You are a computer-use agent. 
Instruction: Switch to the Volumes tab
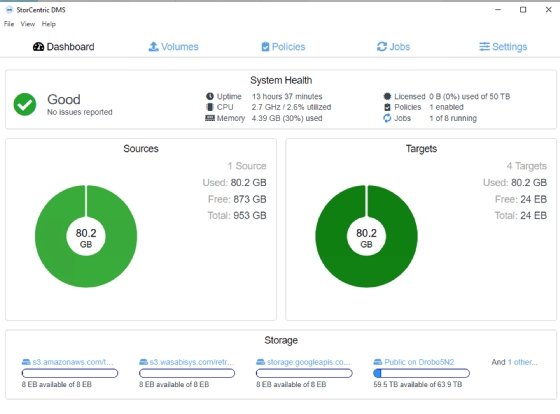coord(173,47)
